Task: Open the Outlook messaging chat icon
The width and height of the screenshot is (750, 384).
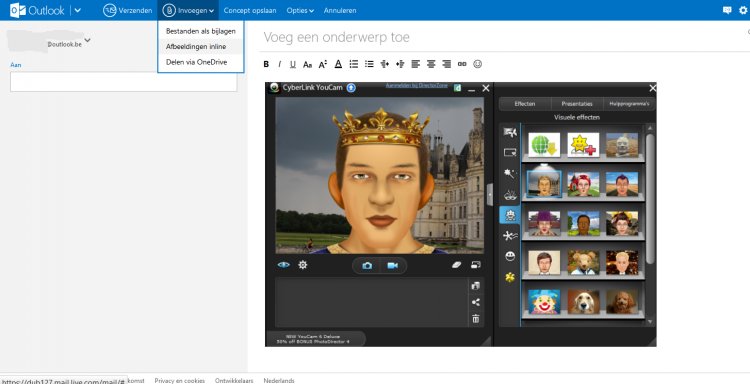Action: (x=727, y=10)
